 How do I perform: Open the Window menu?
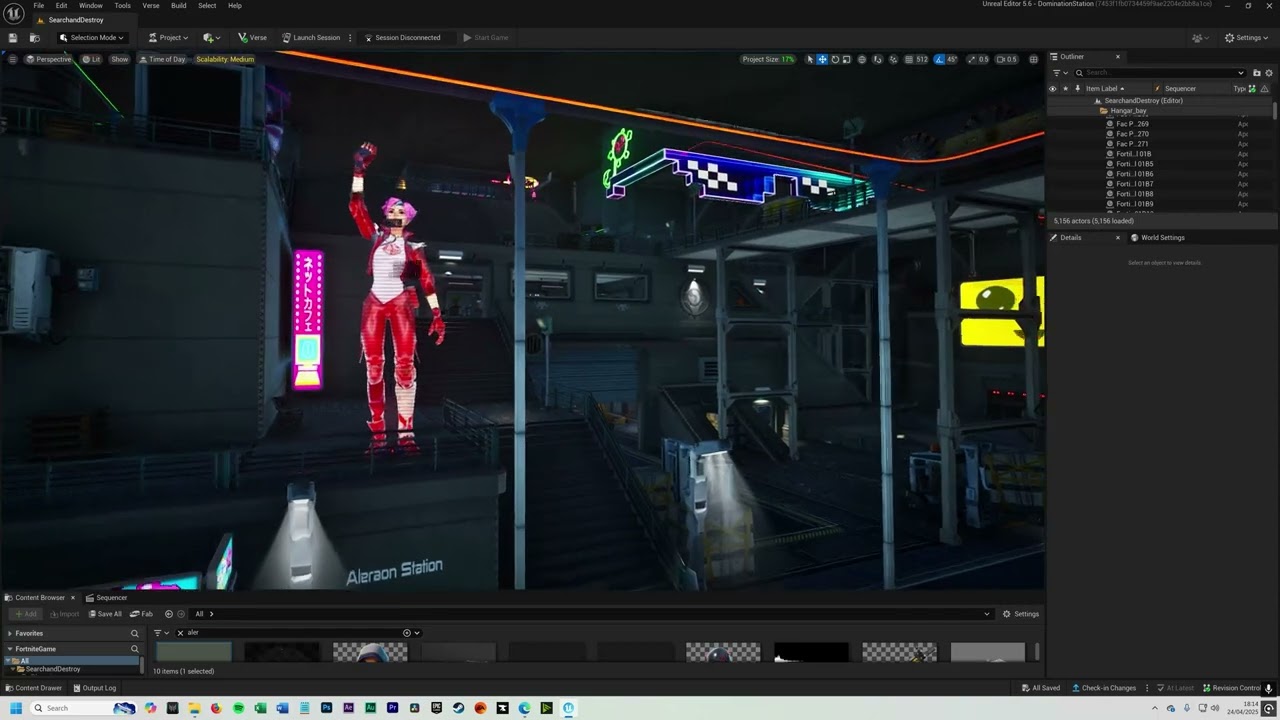point(90,6)
